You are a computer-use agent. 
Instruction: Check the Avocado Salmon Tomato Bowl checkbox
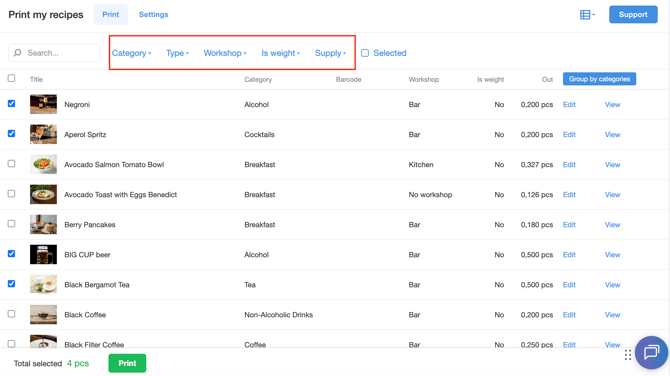coord(12,164)
